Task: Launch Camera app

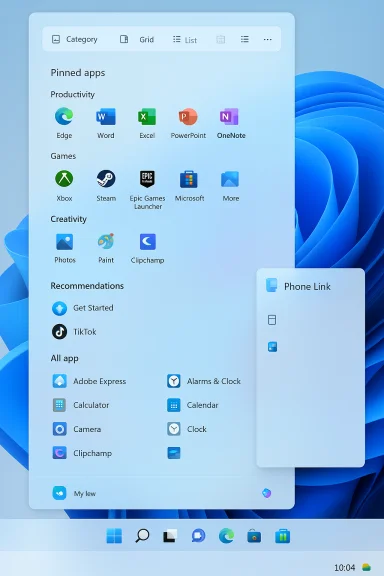Action: coord(76,429)
